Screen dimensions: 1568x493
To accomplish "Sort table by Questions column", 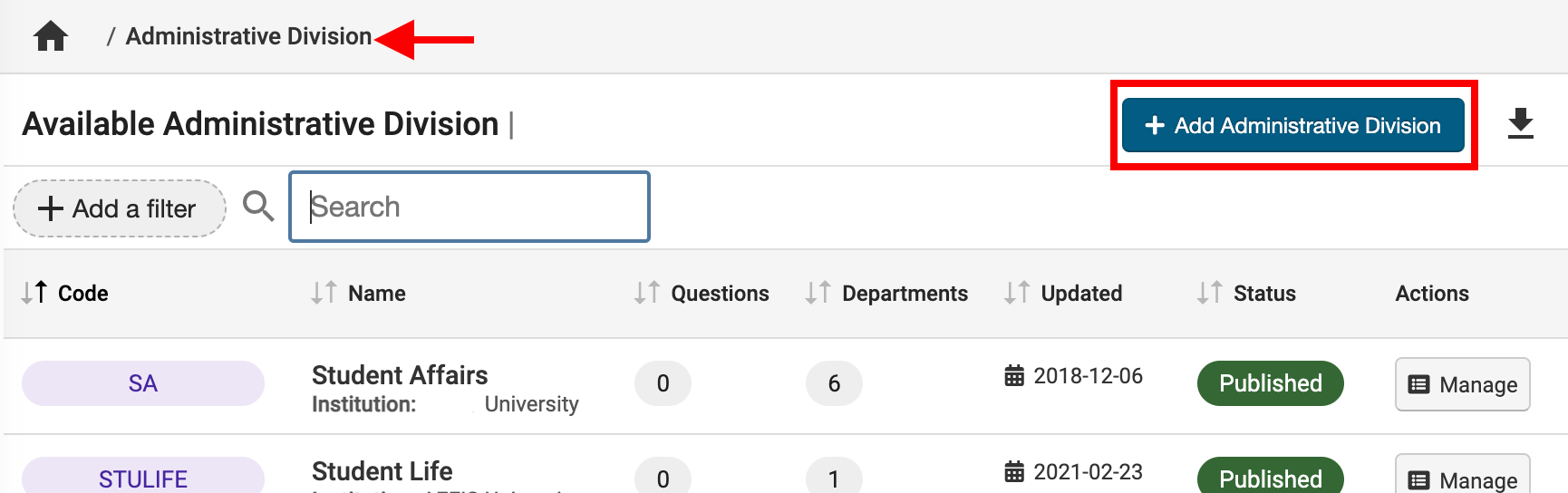I will click(x=702, y=293).
